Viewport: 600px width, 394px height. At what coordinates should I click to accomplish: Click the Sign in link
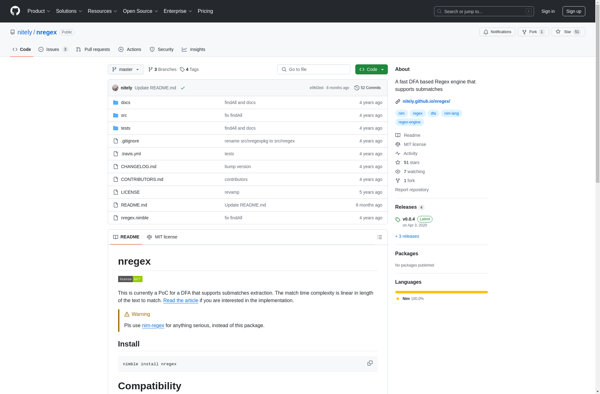click(x=548, y=11)
